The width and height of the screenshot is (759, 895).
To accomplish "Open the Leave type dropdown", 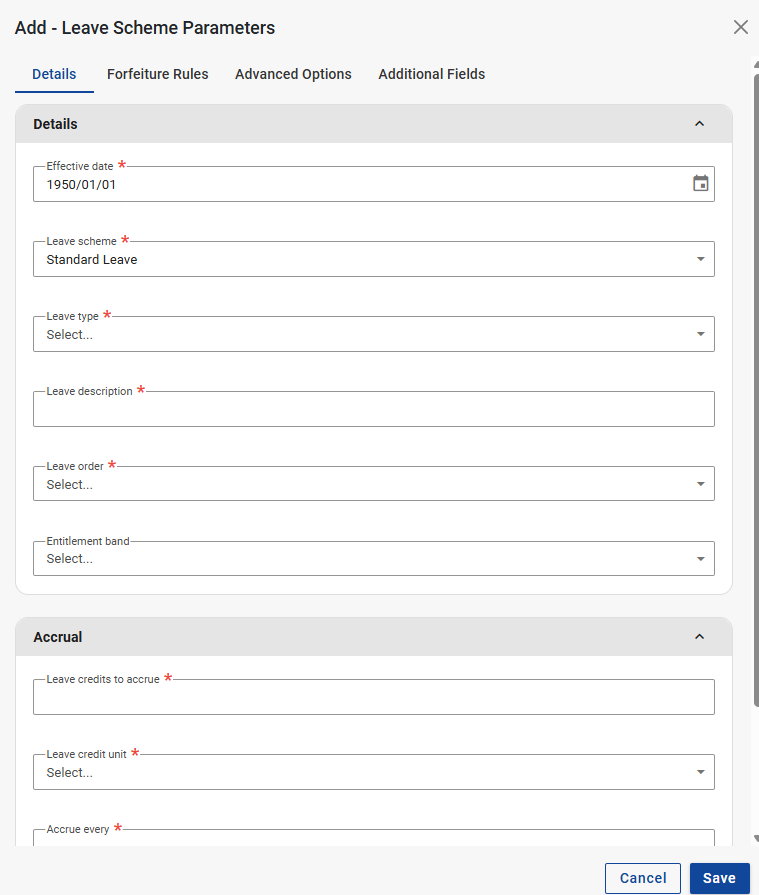I will click(x=373, y=334).
